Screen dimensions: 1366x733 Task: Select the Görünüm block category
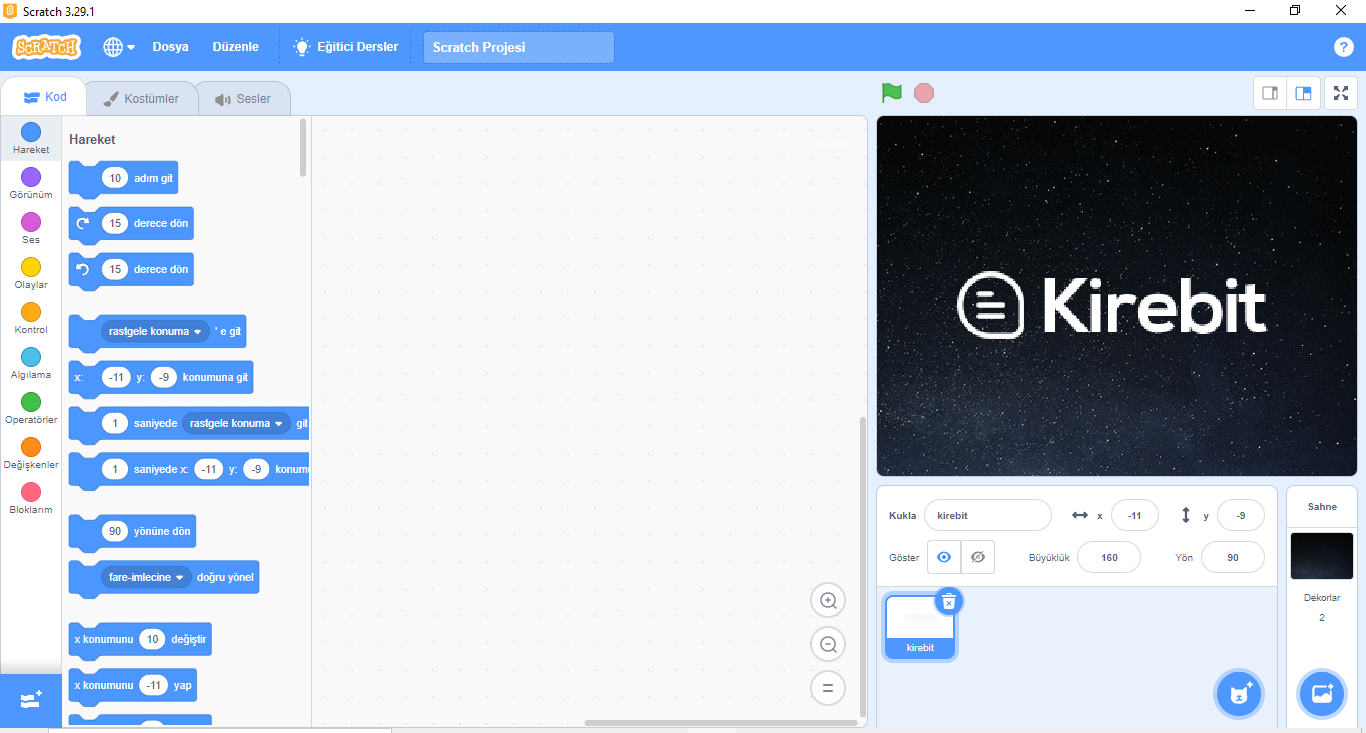pos(31,184)
